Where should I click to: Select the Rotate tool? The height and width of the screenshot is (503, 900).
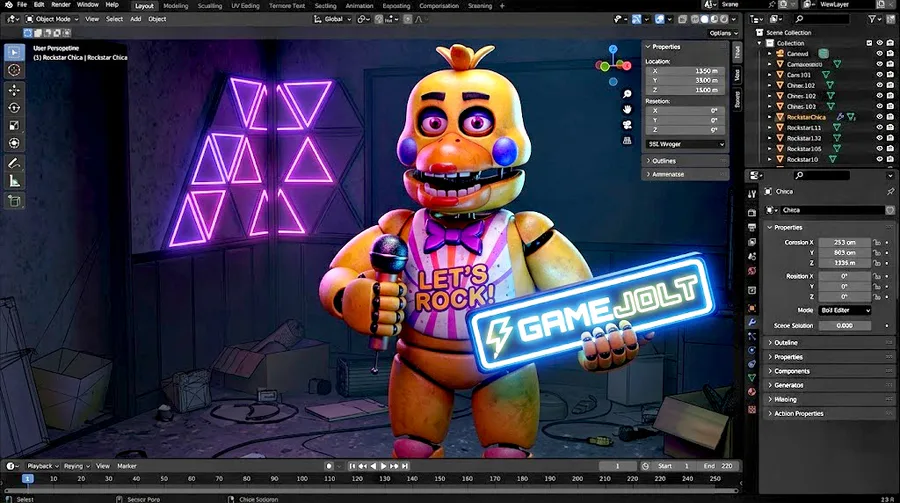tap(14, 108)
